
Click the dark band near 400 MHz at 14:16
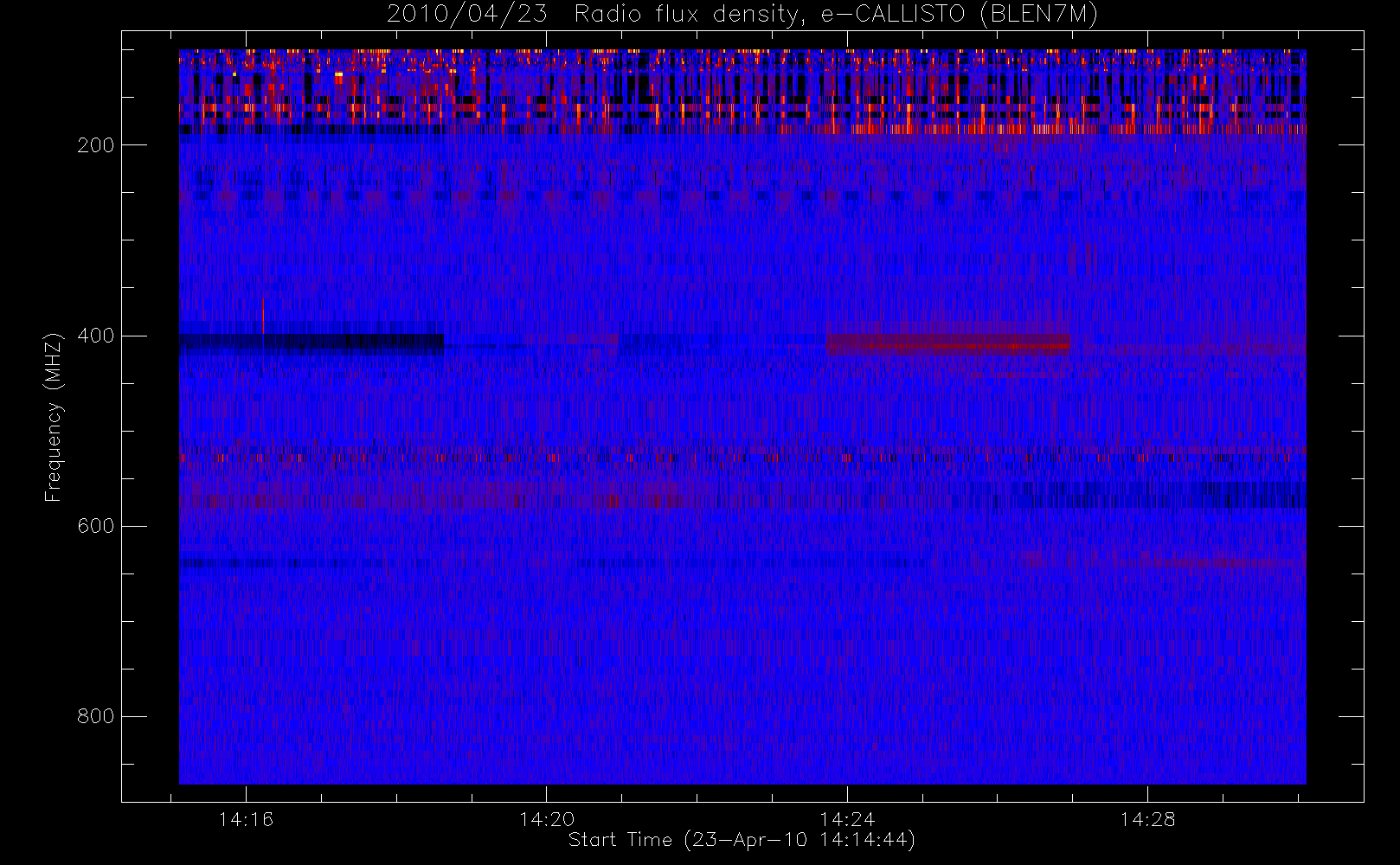click(x=311, y=344)
